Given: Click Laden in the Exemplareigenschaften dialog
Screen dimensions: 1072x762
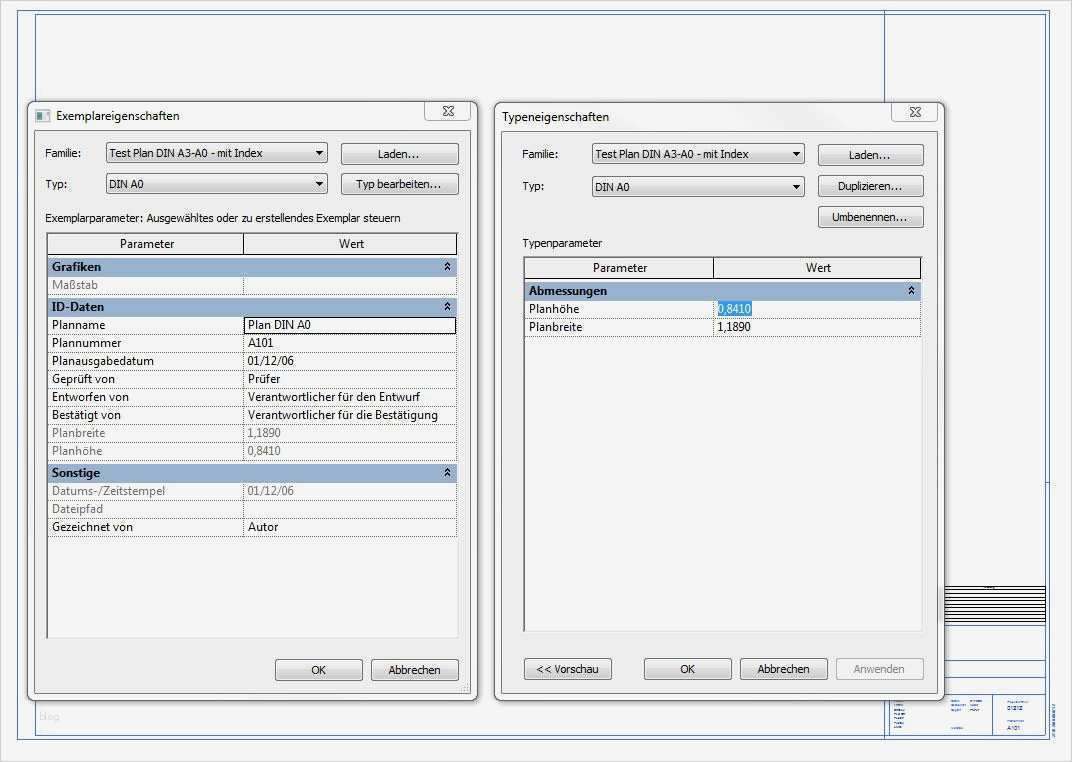Looking at the screenshot, I should click(x=398, y=153).
